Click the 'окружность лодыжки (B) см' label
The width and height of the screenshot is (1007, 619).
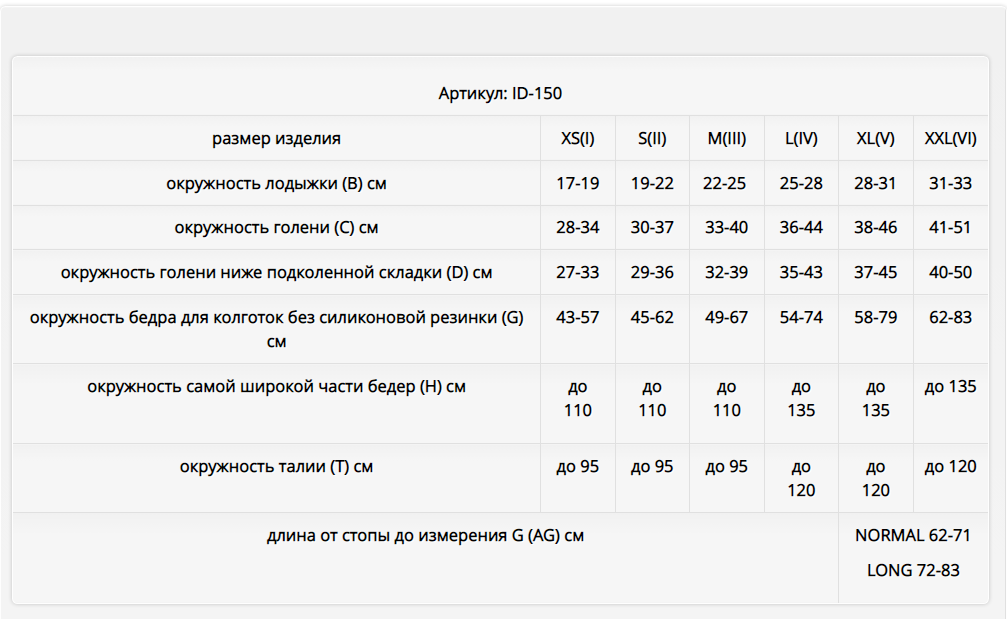(x=276, y=184)
